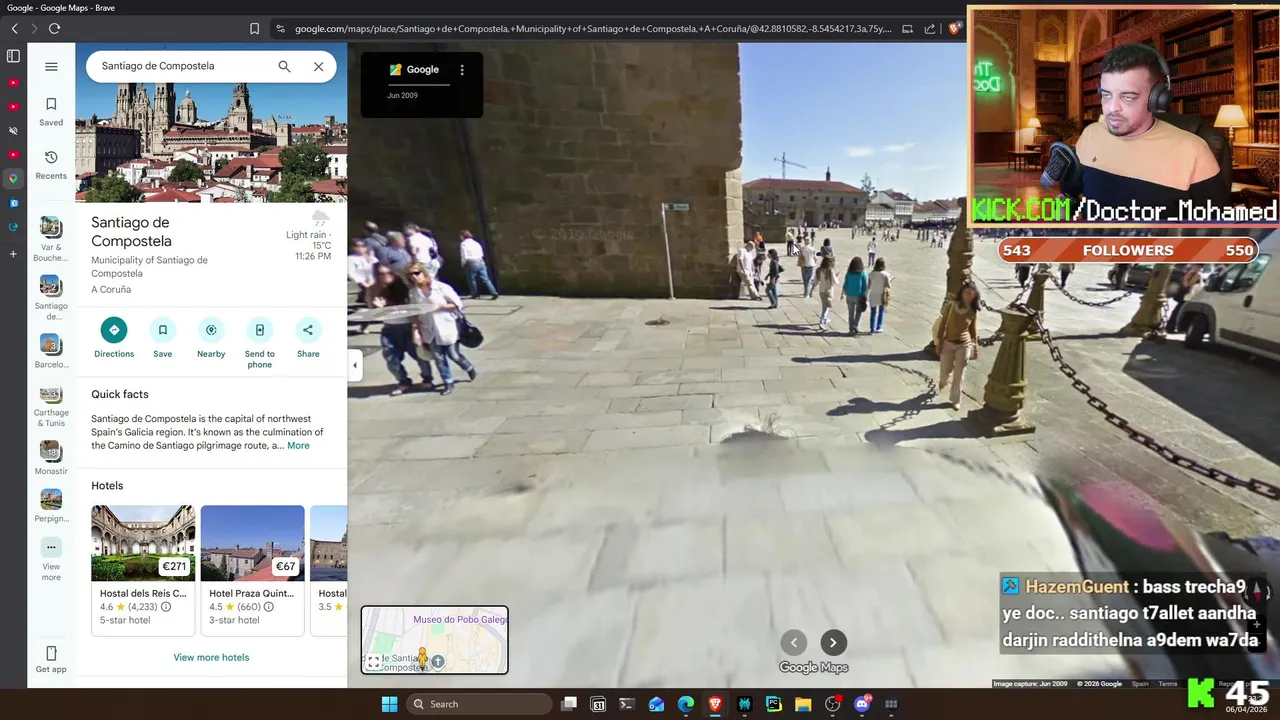The width and height of the screenshot is (1280, 720).
Task: Open the Hostal dos Reis Católicos hotel card
Action: click(x=143, y=570)
